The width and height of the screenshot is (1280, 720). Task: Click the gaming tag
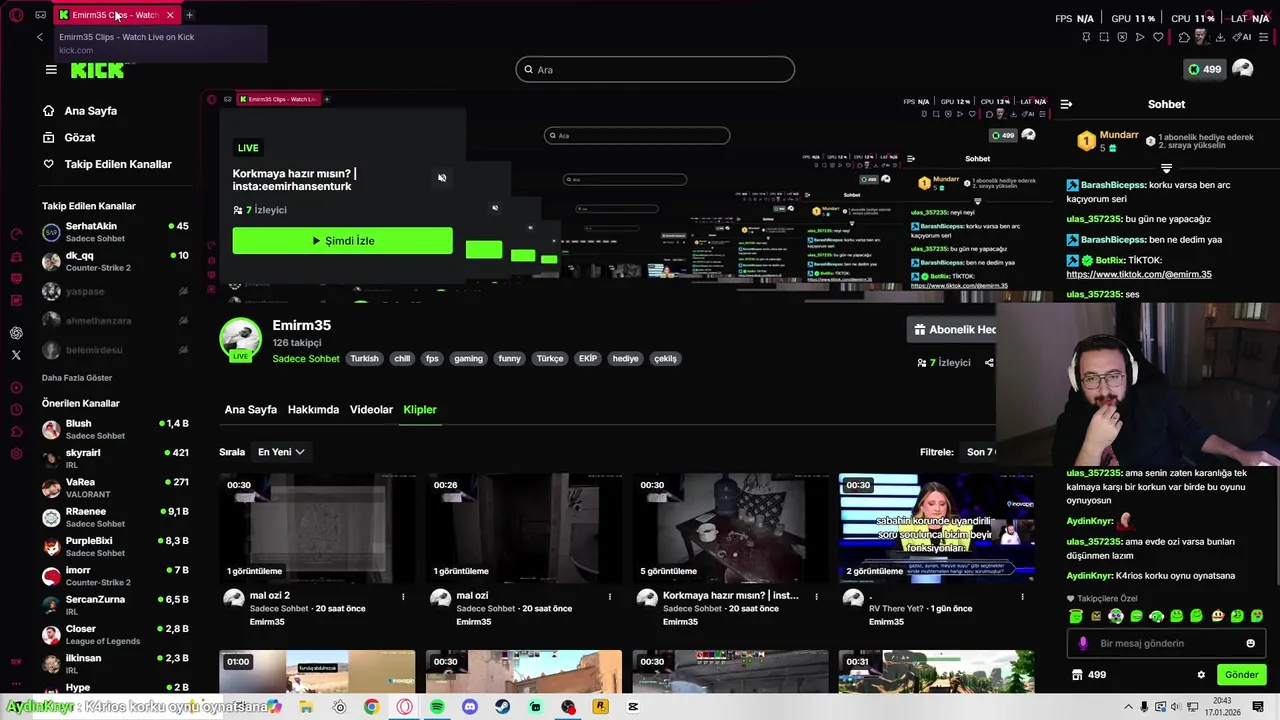coord(468,358)
